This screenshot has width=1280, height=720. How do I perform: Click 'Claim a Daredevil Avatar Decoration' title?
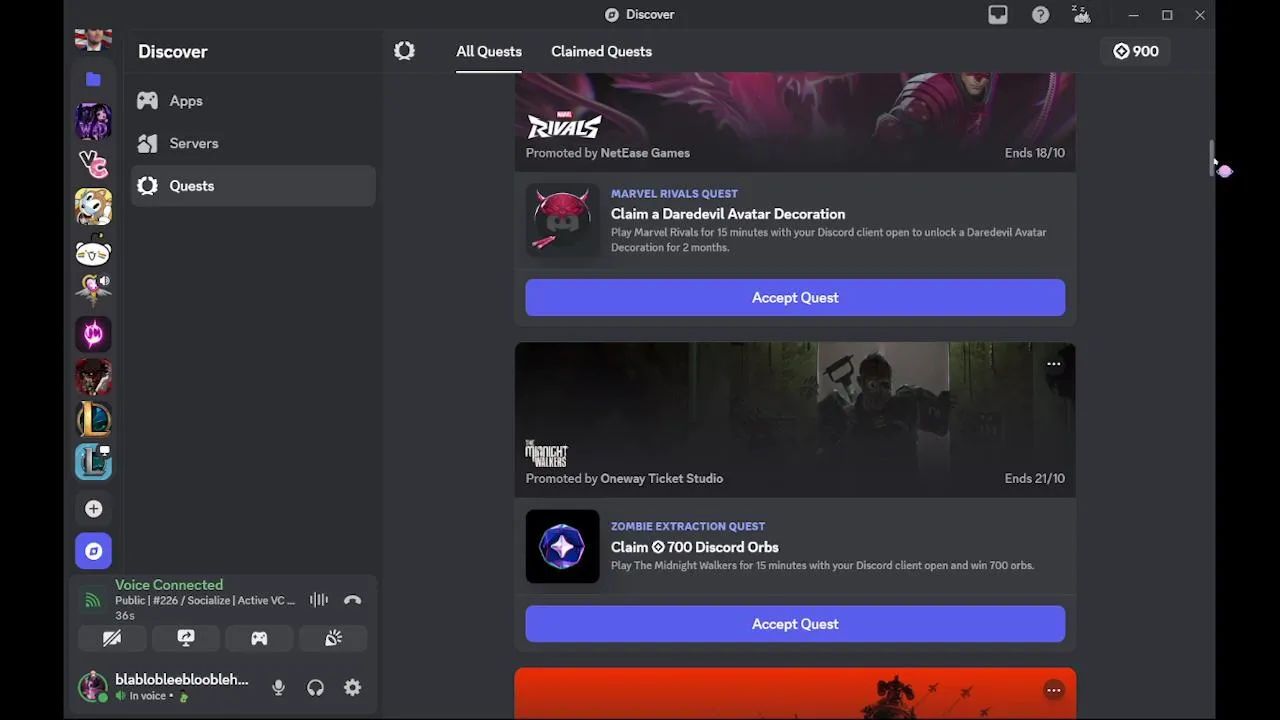point(728,214)
